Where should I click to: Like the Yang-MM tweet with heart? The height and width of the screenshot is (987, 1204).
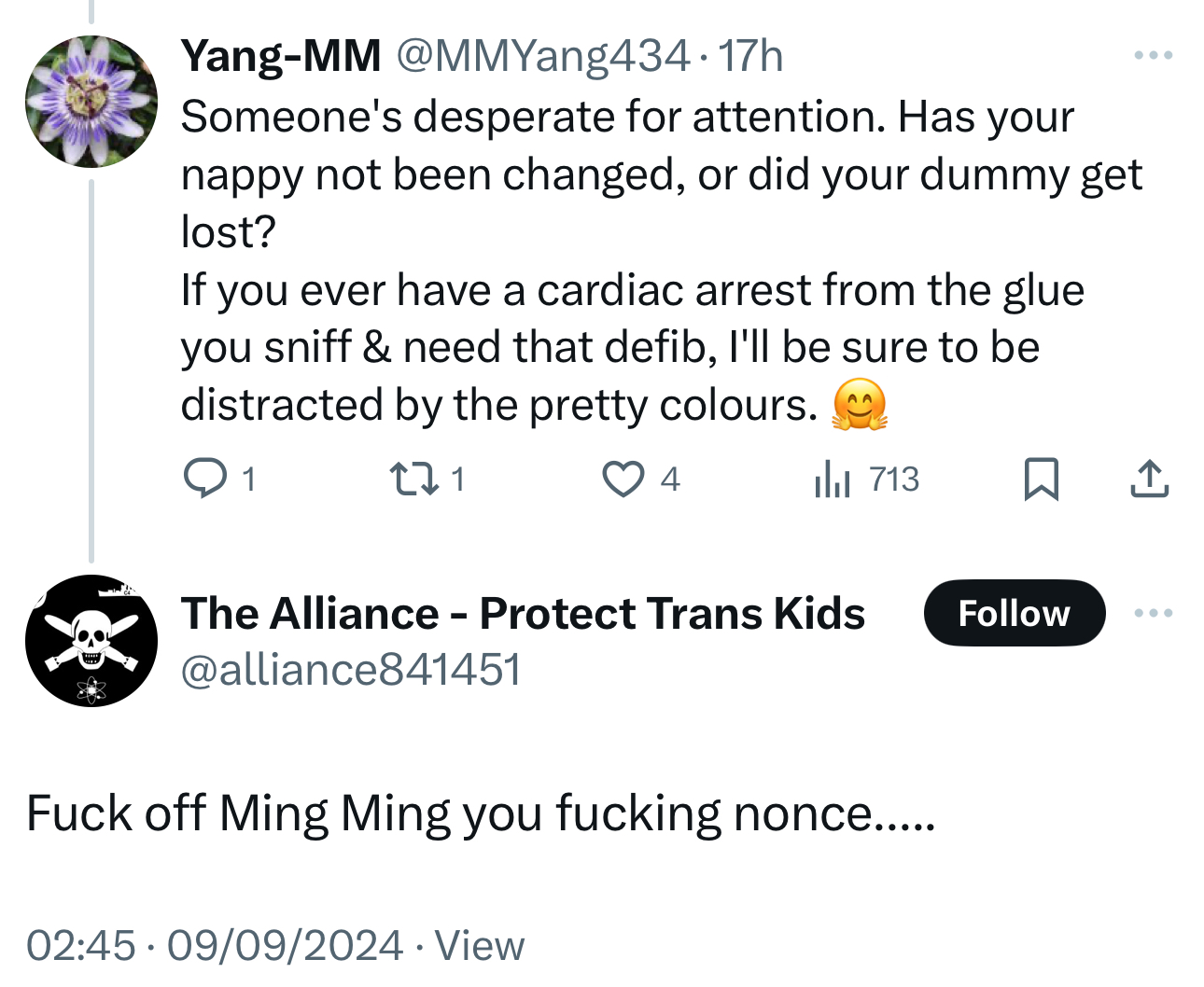pyautogui.click(x=623, y=480)
